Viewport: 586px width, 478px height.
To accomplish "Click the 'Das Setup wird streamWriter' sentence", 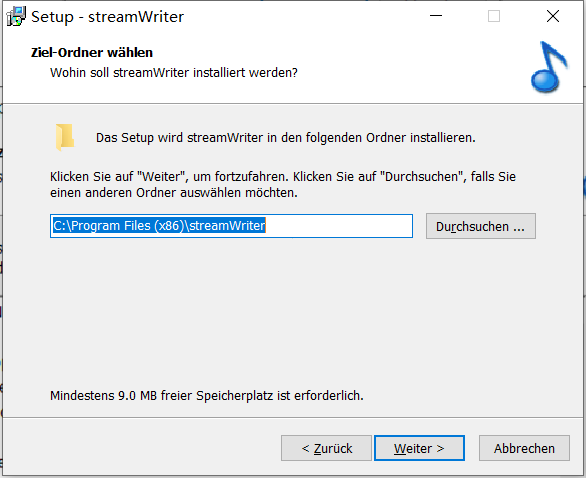I will (286, 138).
